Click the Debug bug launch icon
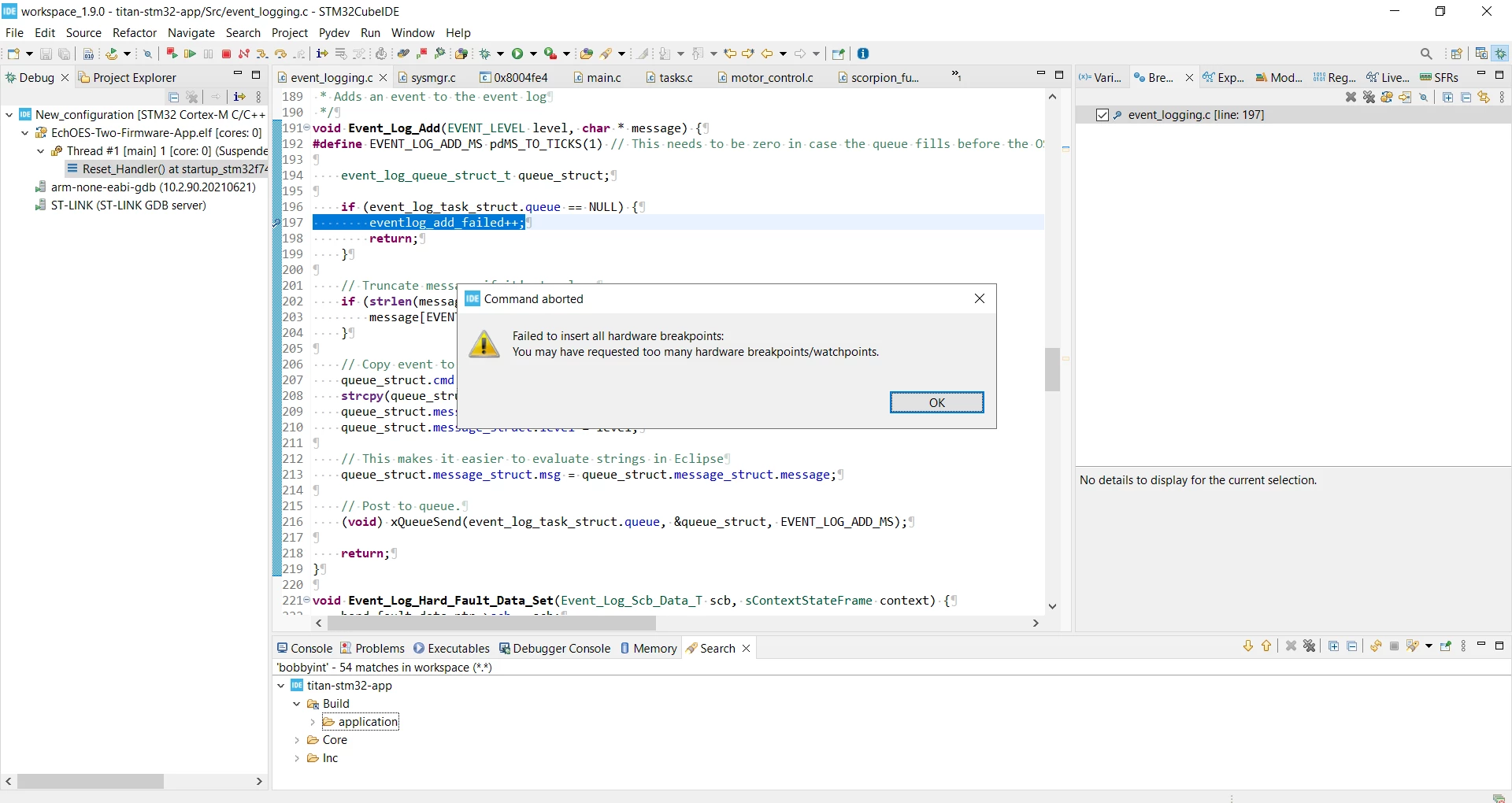This screenshot has height=803, width=1512. (484, 54)
